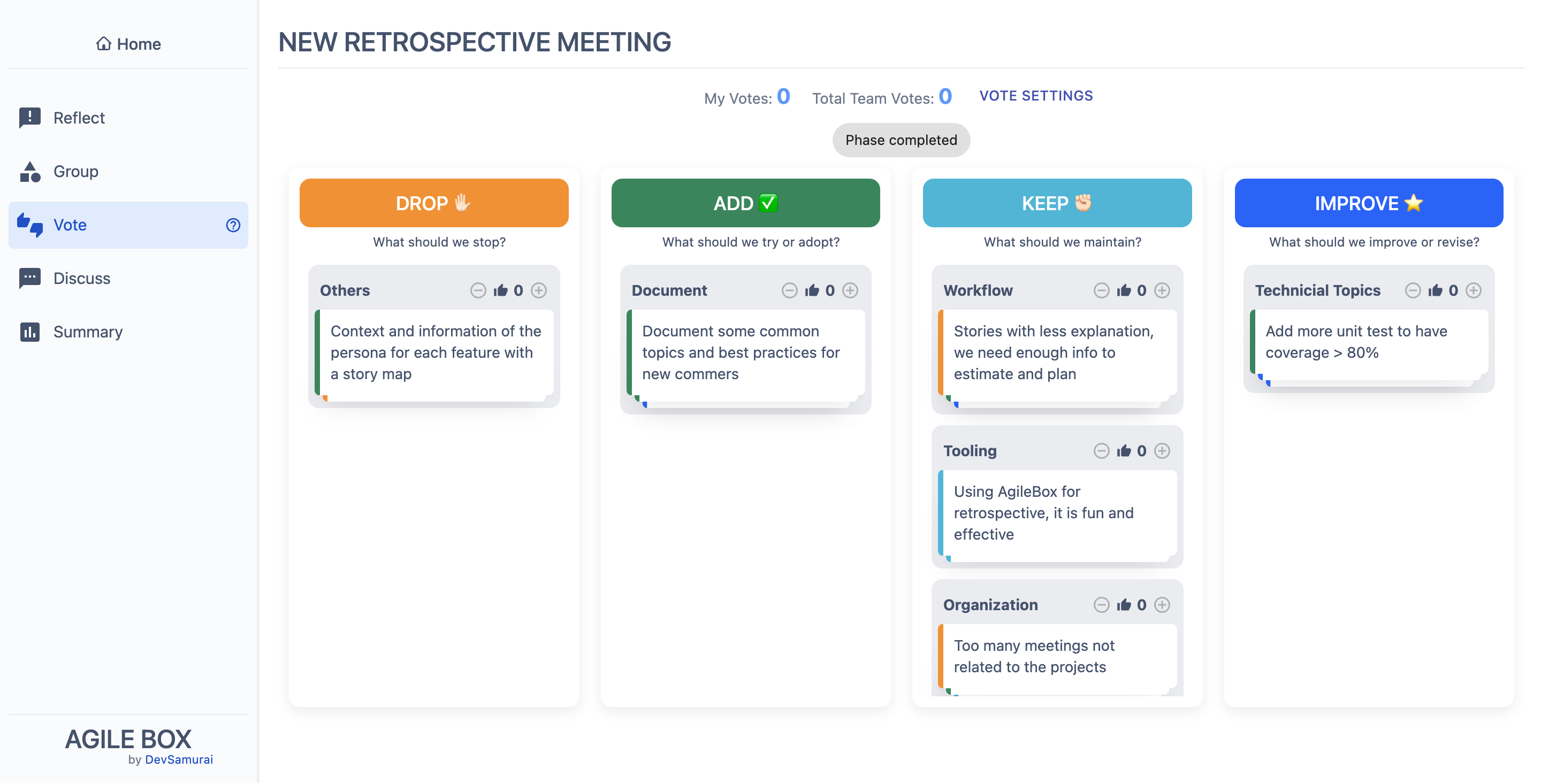Select the unit test coverage card
The height and width of the screenshot is (784, 1541).
pyautogui.click(x=1369, y=342)
